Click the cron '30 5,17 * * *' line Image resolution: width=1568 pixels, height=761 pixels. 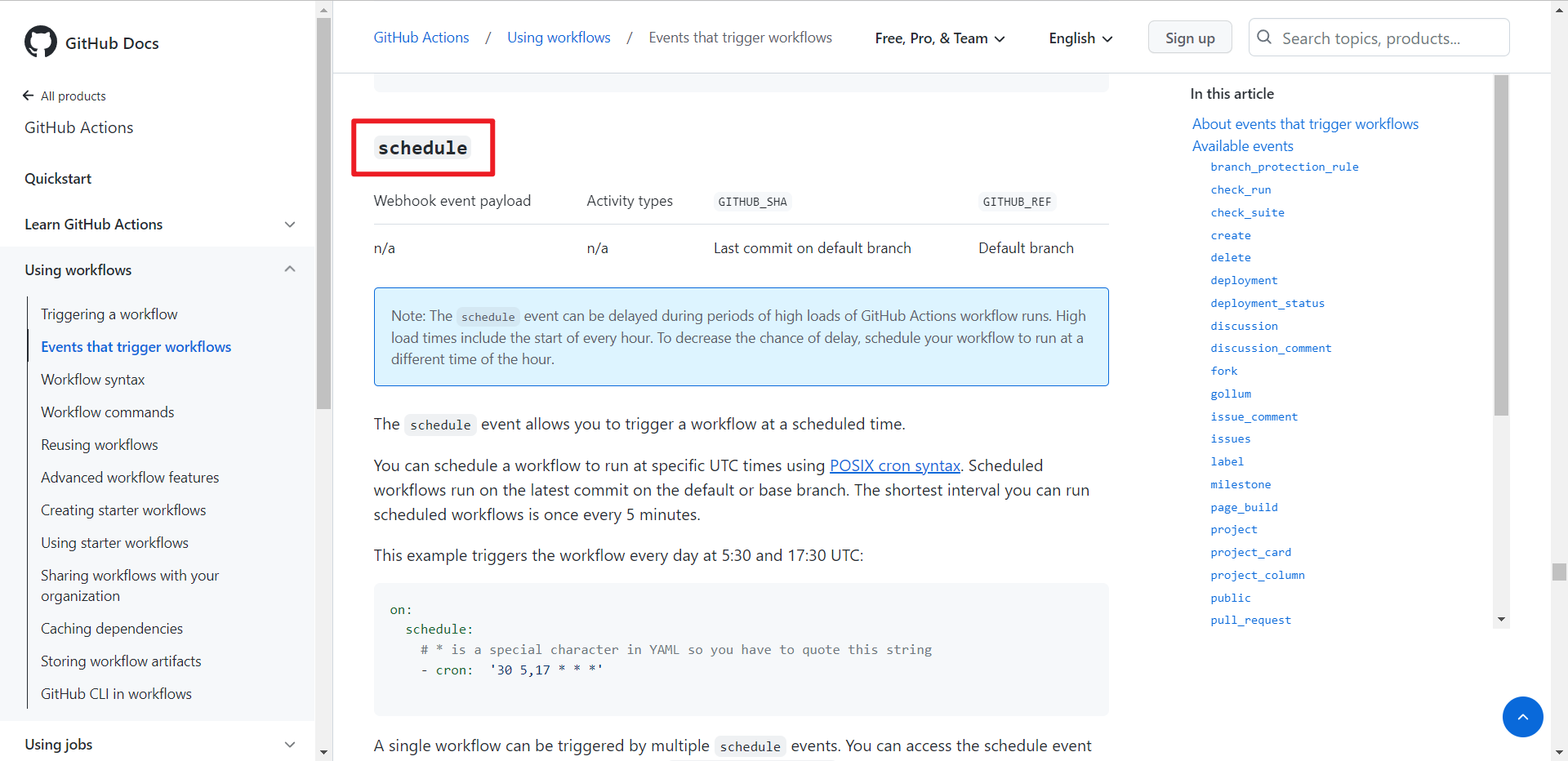pos(511,670)
